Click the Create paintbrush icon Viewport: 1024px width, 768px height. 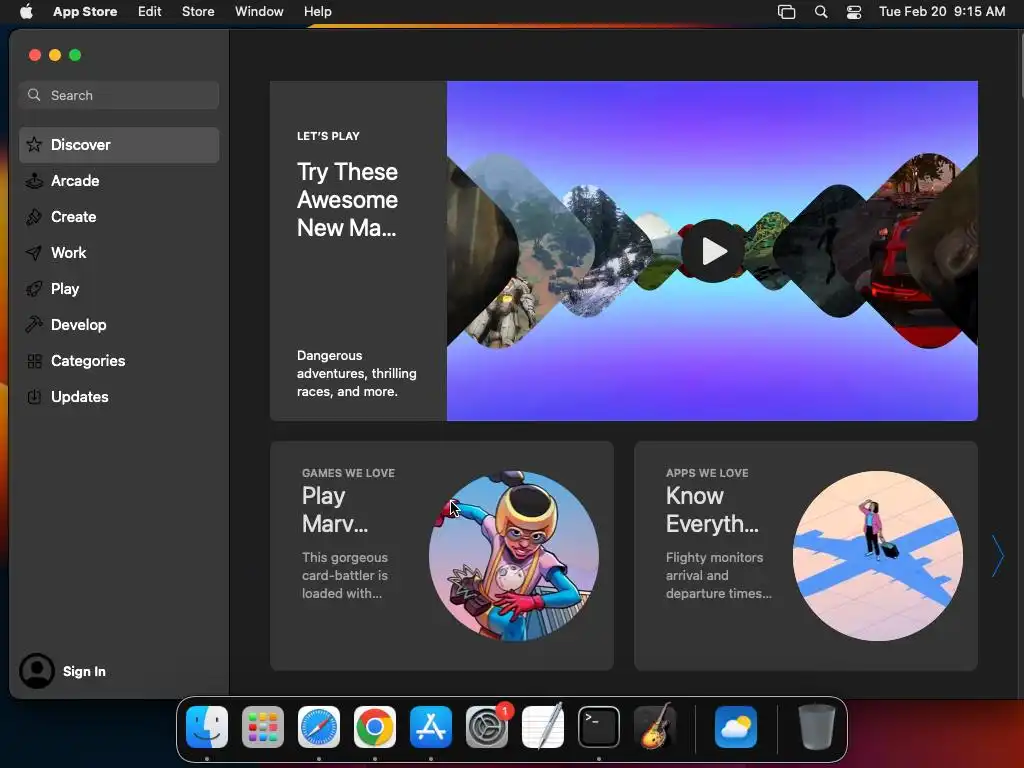pyautogui.click(x=34, y=217)
